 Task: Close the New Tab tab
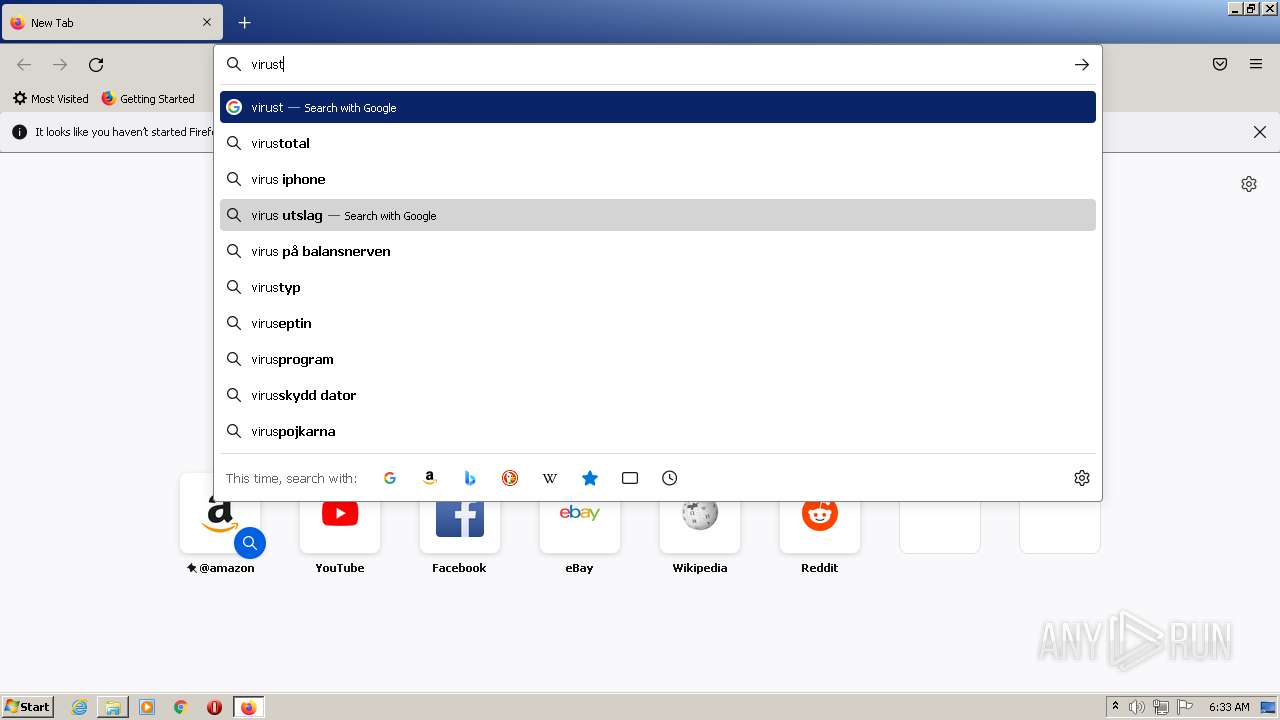(207, 22)
